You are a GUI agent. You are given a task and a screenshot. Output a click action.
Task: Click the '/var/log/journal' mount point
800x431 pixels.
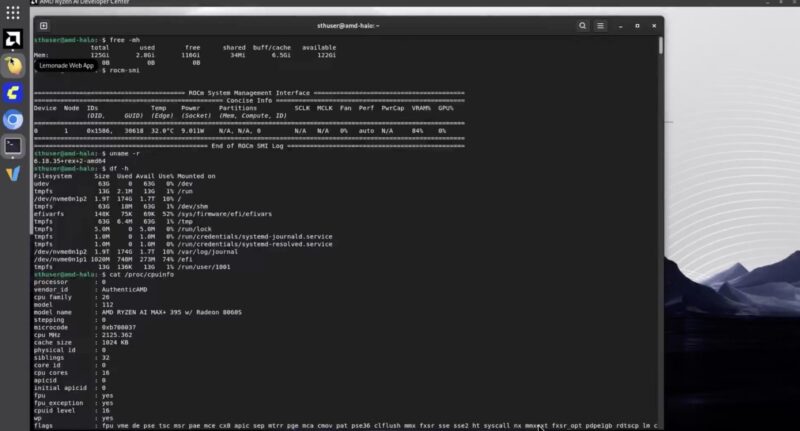tap(208, 252)
